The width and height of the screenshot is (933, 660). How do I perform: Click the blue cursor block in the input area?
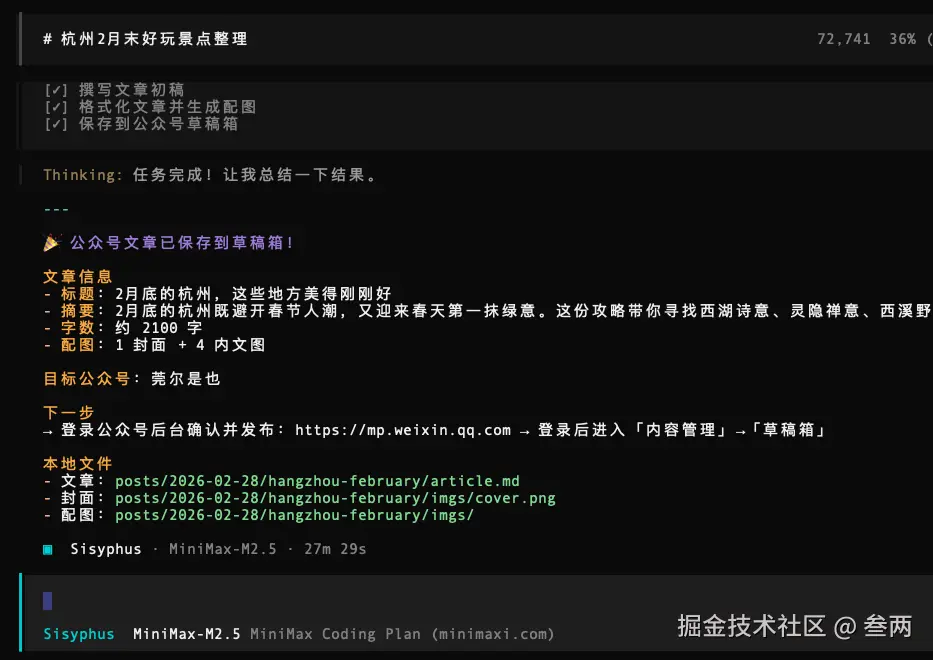pos(47,600)
